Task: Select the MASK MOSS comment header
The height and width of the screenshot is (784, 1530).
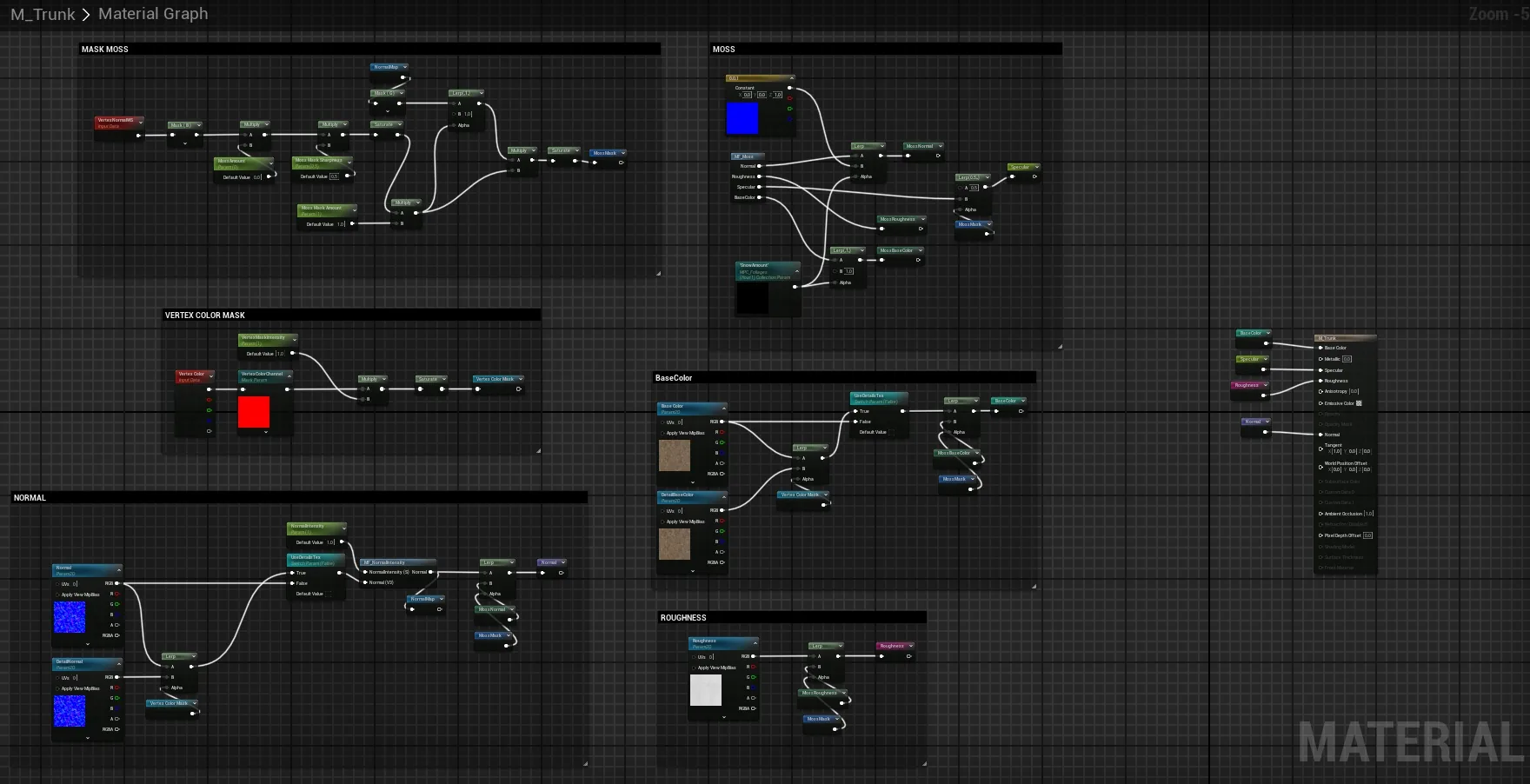Action: click(x=369, y=50)
